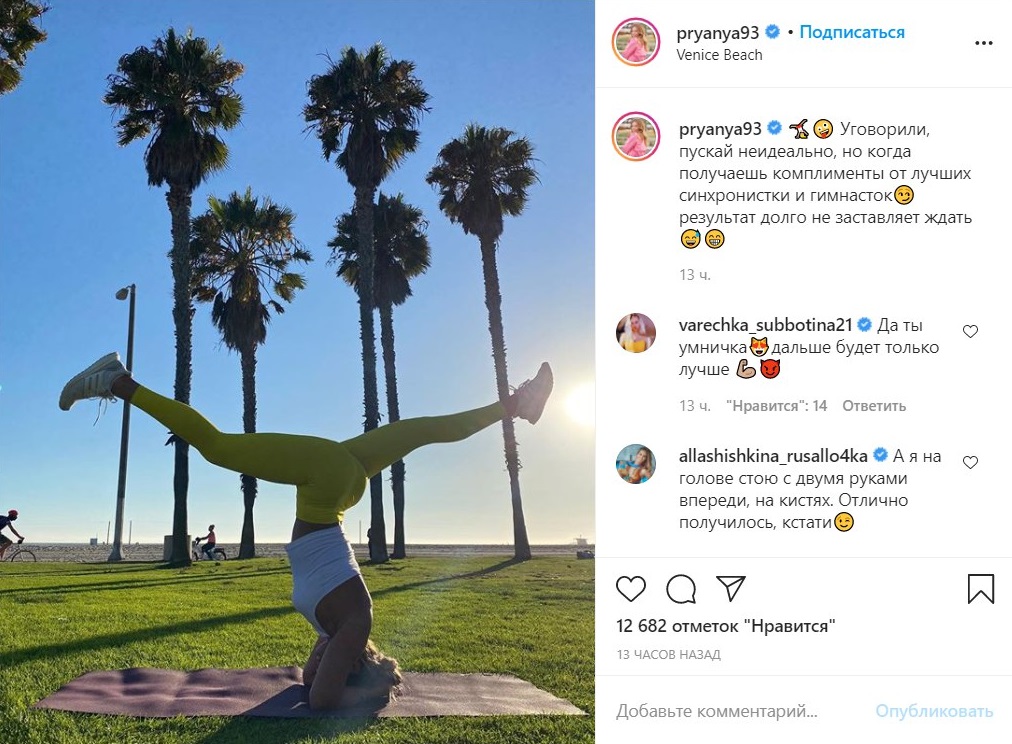Publish comment with Опубликовать button
The width and height of the screenshot is (1012, 744).
[934, 711]
